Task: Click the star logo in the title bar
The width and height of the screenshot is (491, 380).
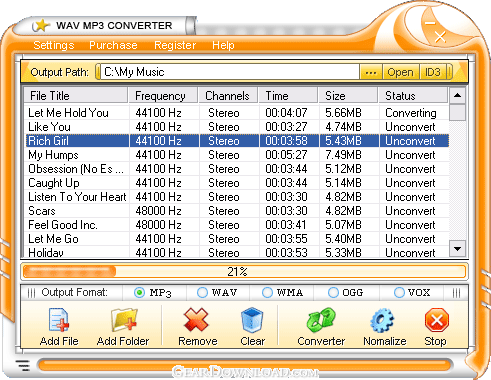Action: (42, 26)
